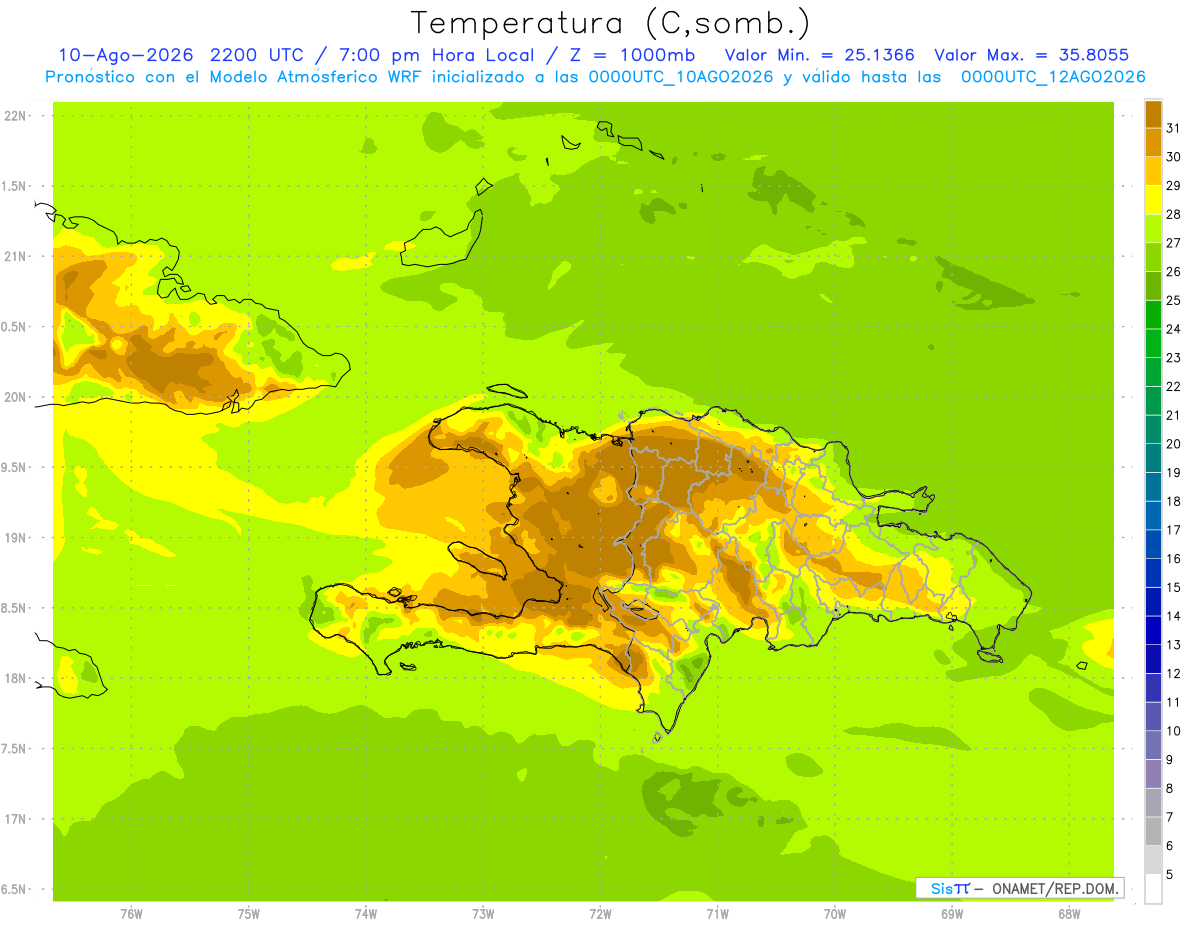Click the legend value '31'
1200x927 pixels.
click(x=1174, y=128)
